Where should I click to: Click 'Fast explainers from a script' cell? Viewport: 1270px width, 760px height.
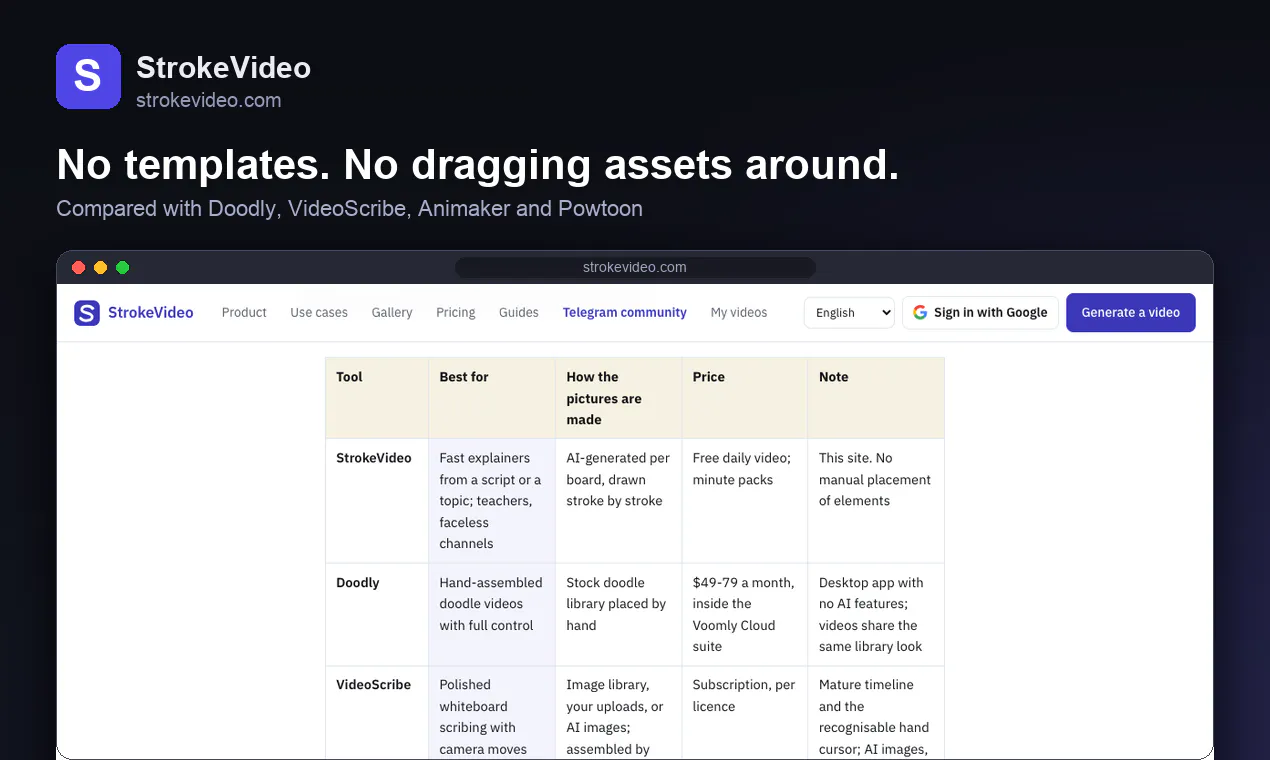[492, 501]
